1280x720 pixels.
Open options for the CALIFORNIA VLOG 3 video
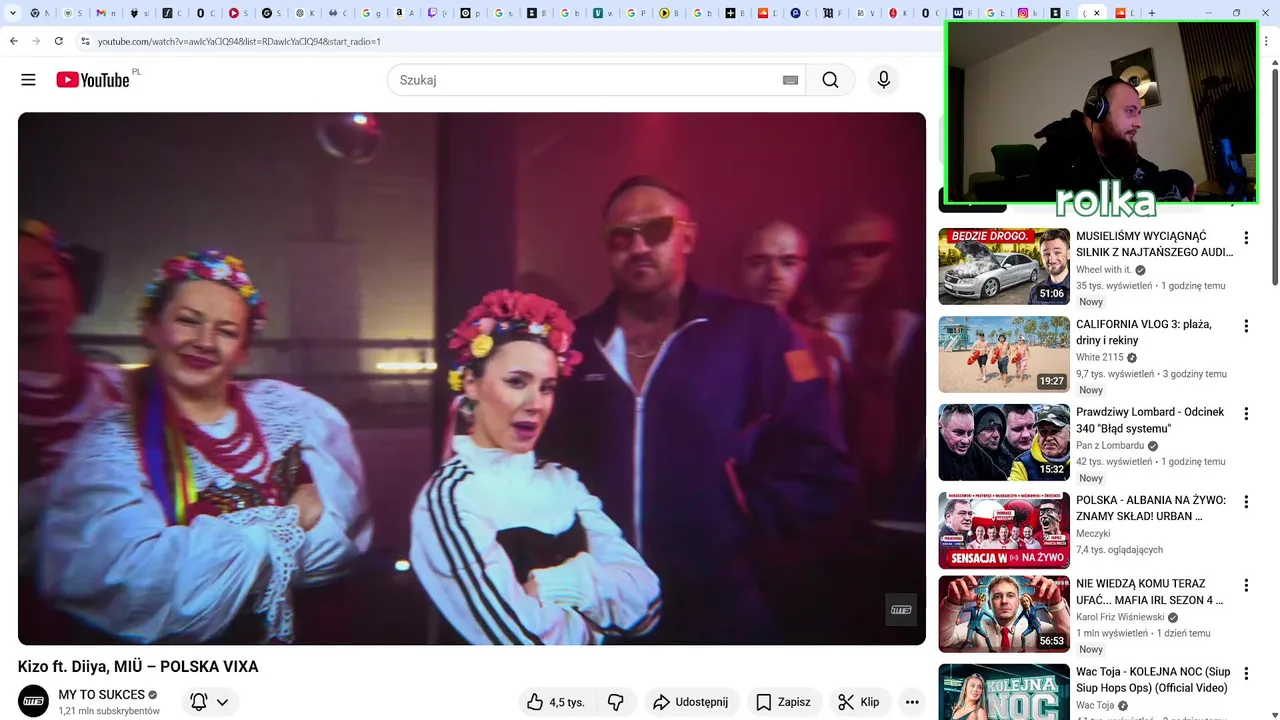(x=1246, y=326)
